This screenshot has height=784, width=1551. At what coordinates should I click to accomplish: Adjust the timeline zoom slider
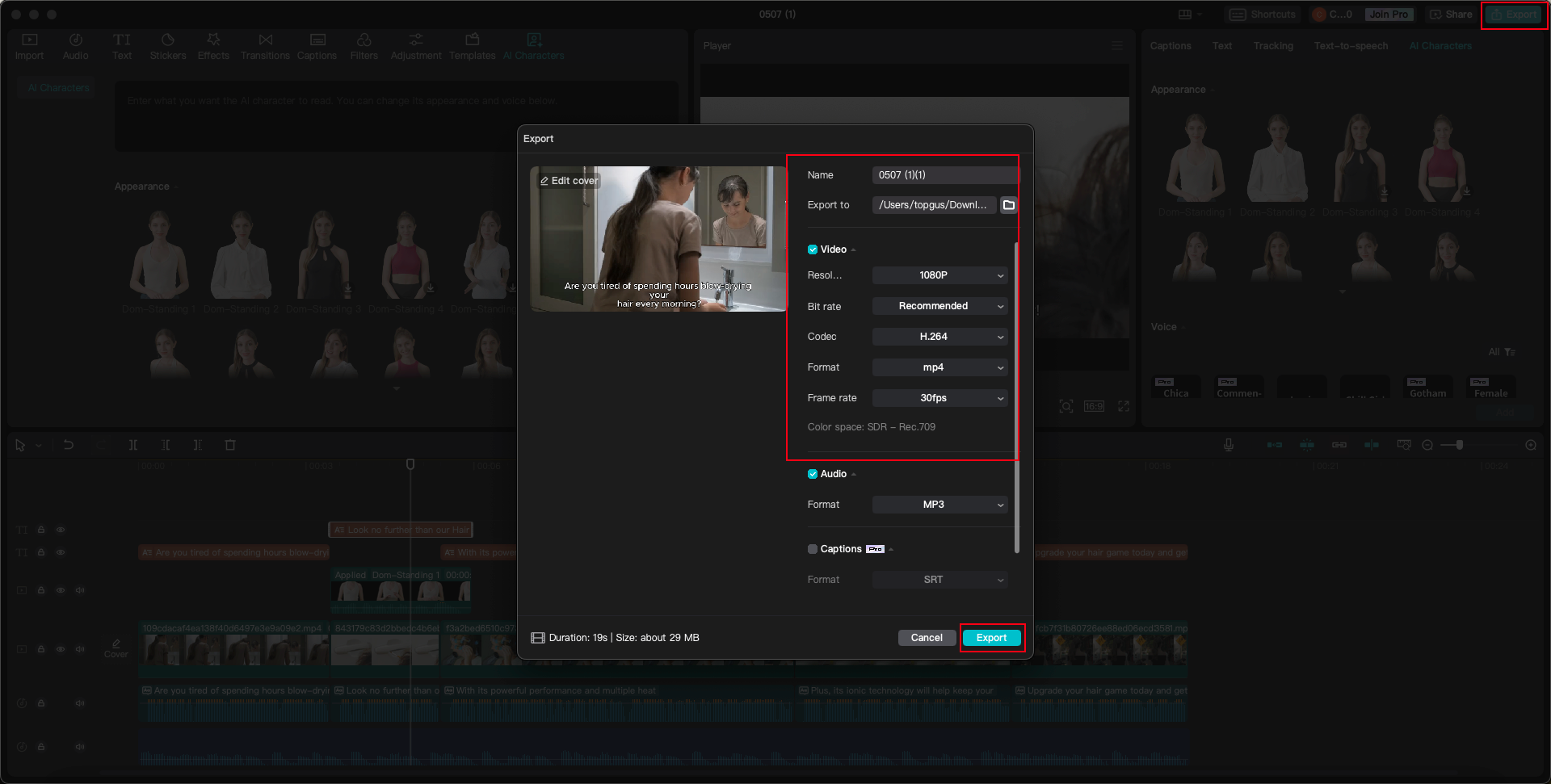click(1458, 445)
